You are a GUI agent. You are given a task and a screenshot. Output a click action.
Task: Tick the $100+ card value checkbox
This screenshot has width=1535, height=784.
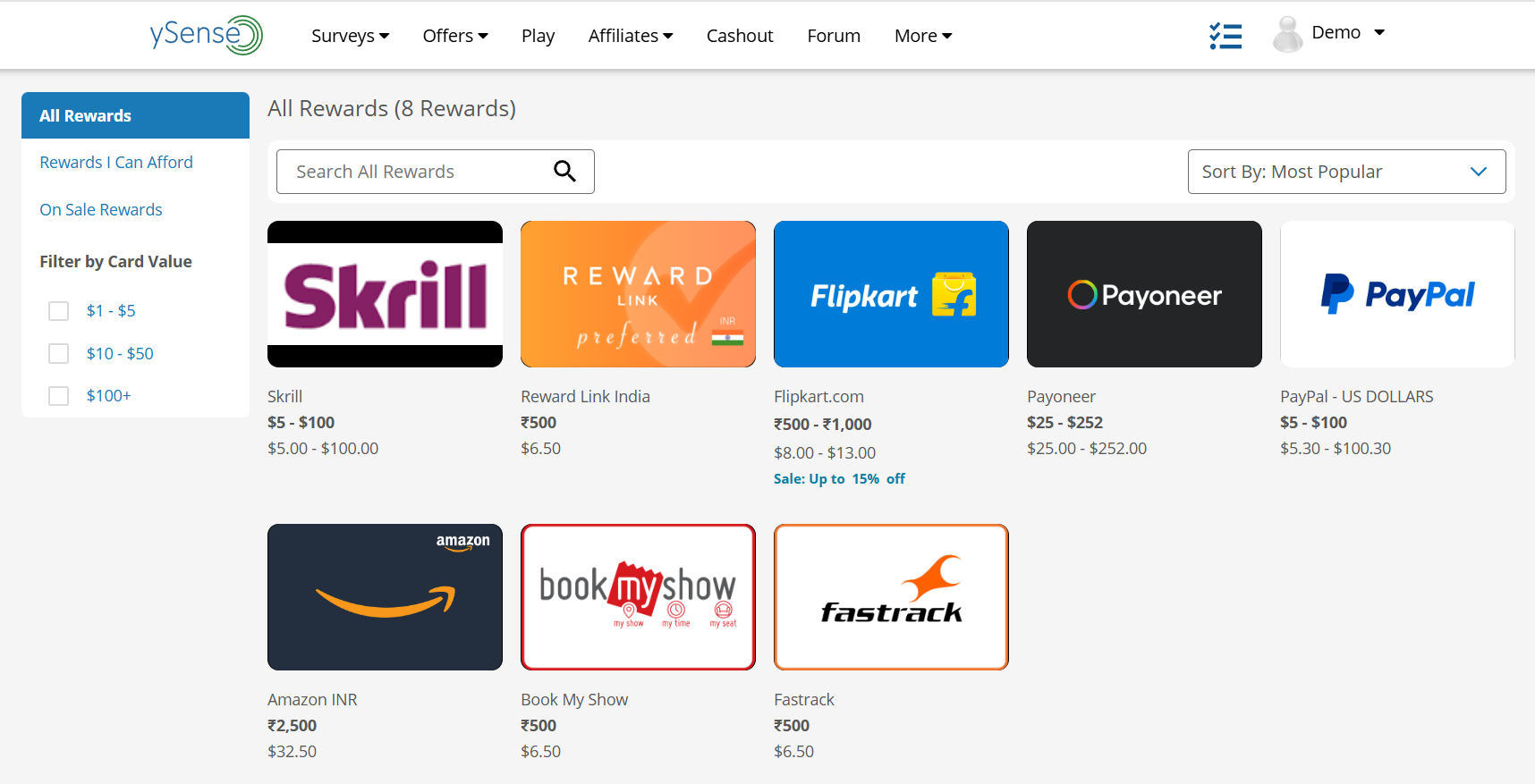pyautogui.click(x=58, y=396)
